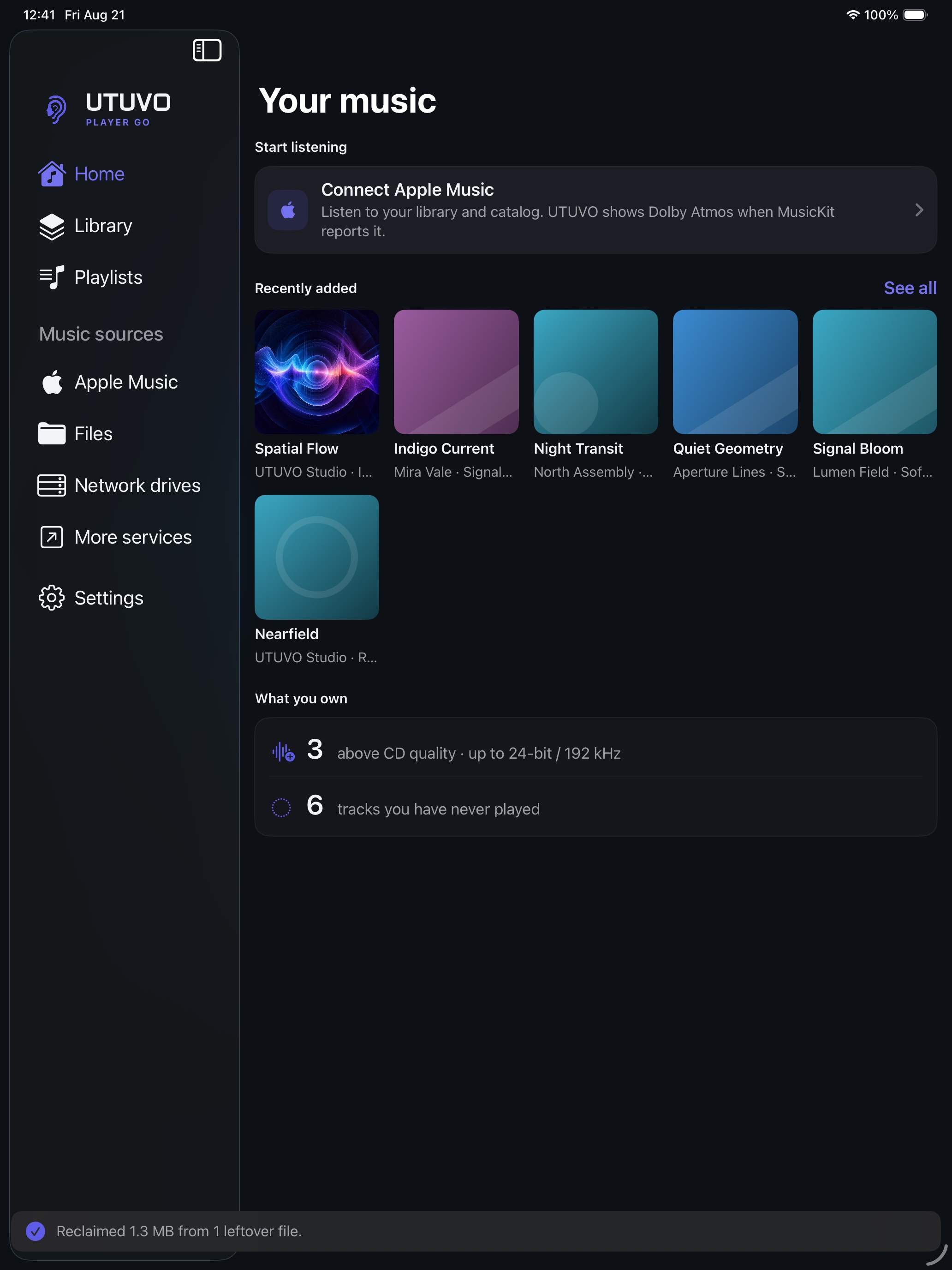This screenshot has width=952, height=1270.
Task: Open More services label
Action: click(133, 537)
